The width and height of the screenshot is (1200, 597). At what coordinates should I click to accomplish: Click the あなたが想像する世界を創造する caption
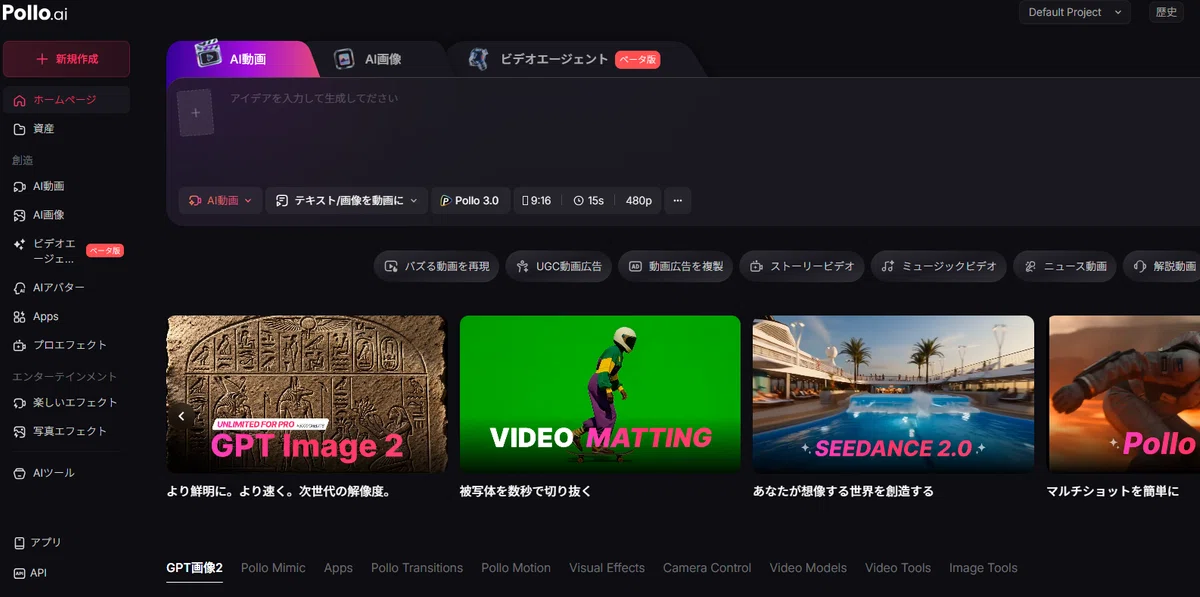(843, 492)
